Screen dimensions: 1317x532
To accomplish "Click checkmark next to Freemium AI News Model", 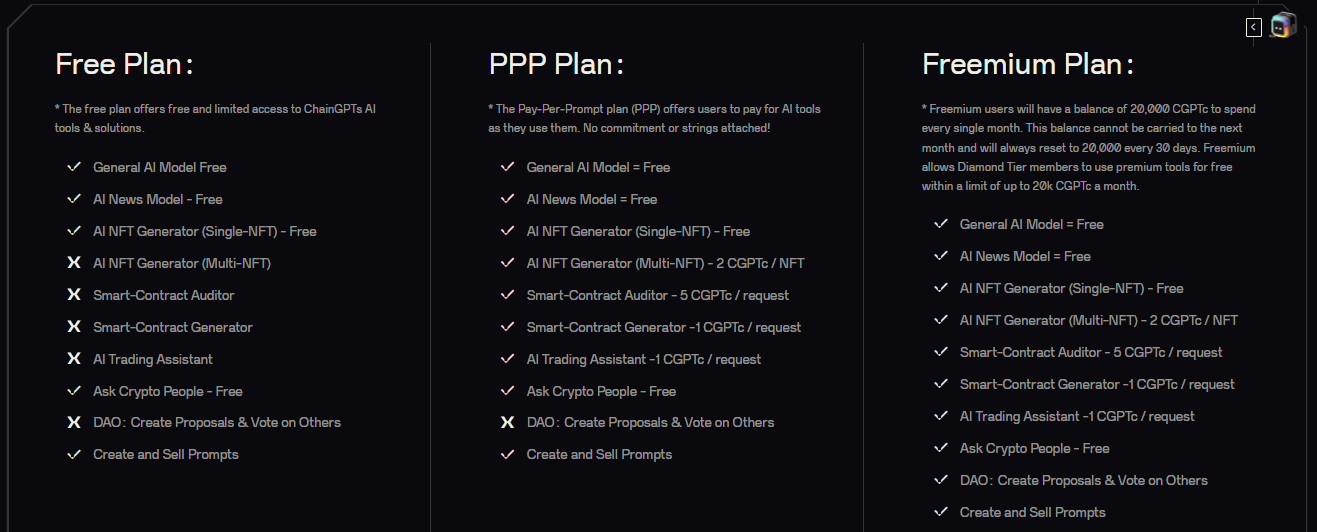I will [x=940, y=256].
